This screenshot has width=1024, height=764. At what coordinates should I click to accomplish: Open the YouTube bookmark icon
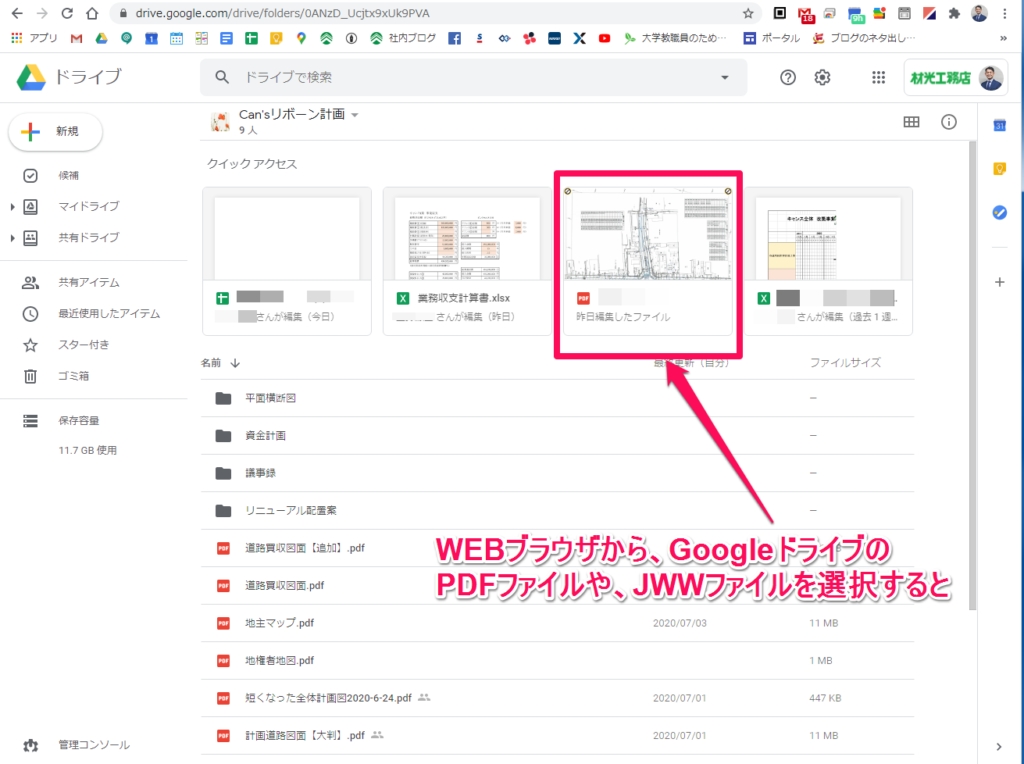click(605, 39)
